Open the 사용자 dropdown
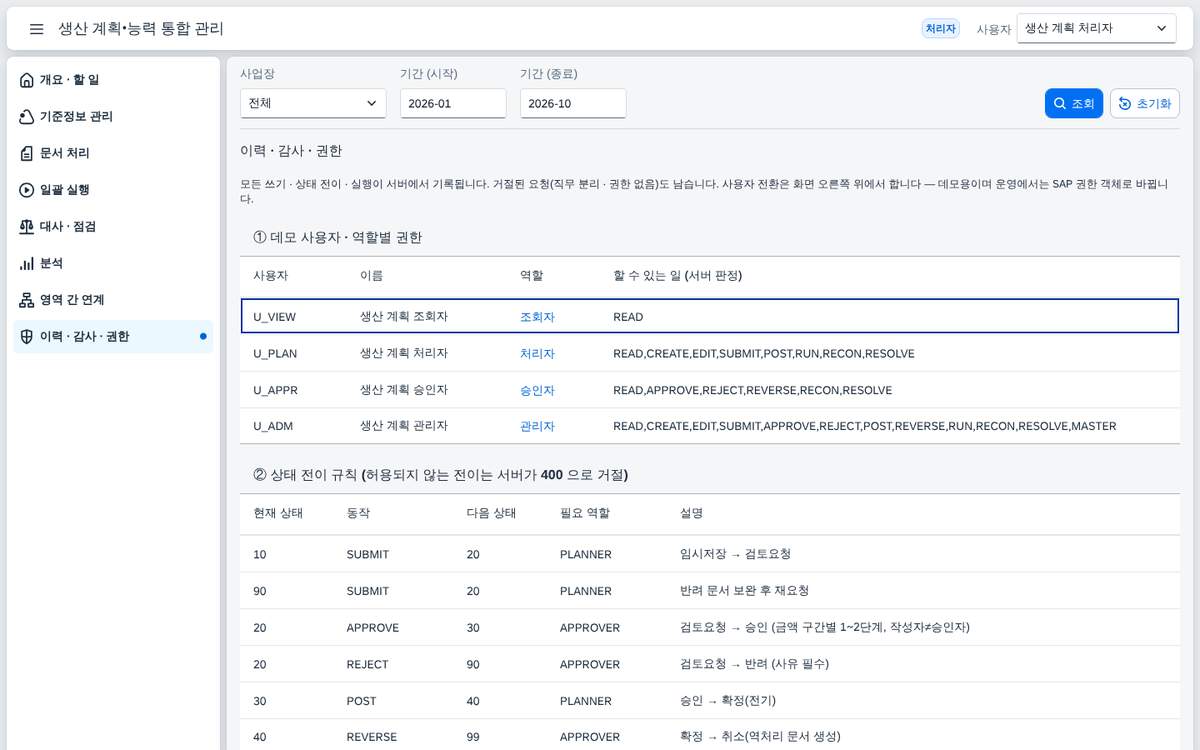 pos(1096,29)
